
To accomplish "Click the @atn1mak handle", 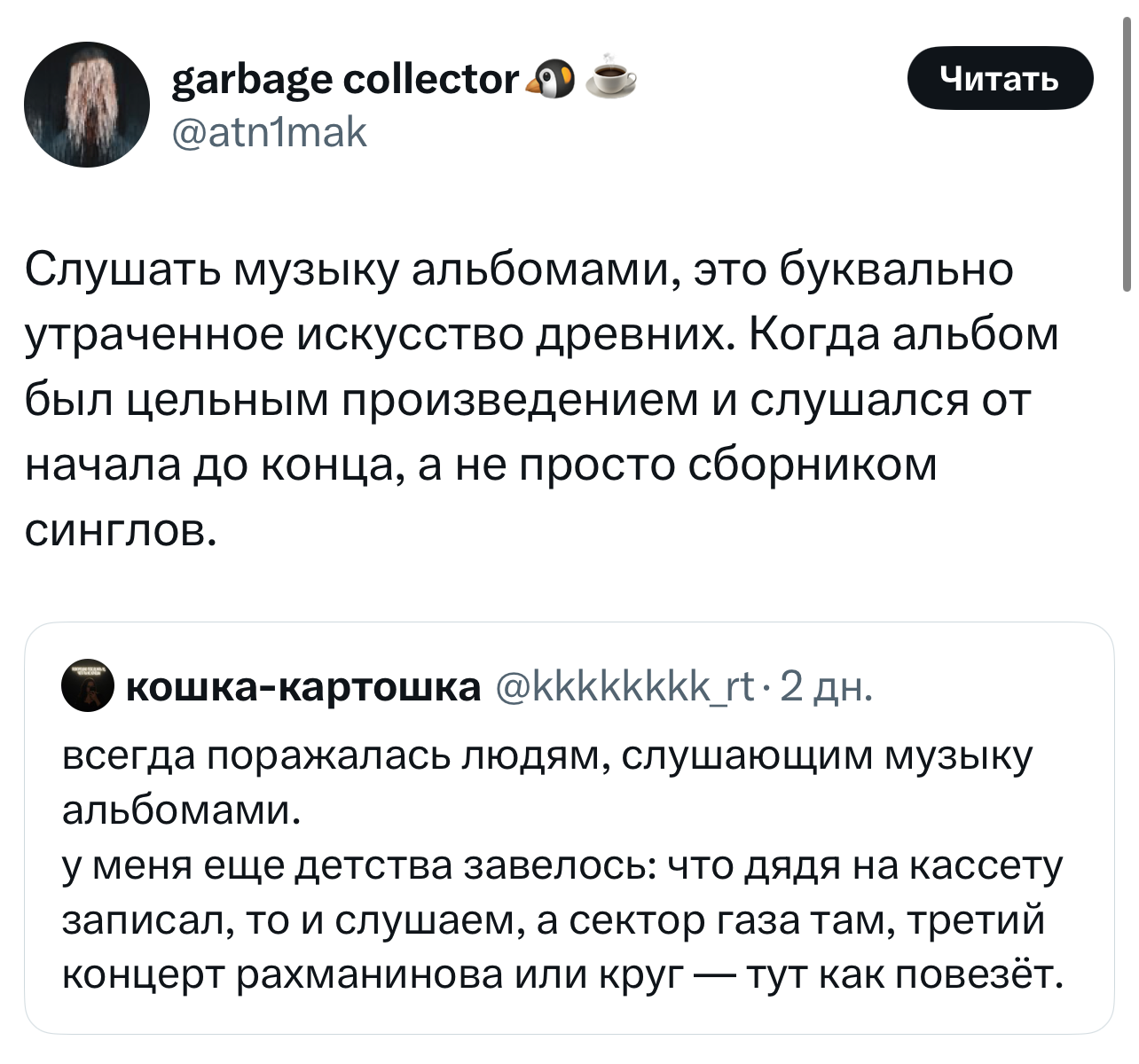I will pyautogui.click(x=268, y=133).
